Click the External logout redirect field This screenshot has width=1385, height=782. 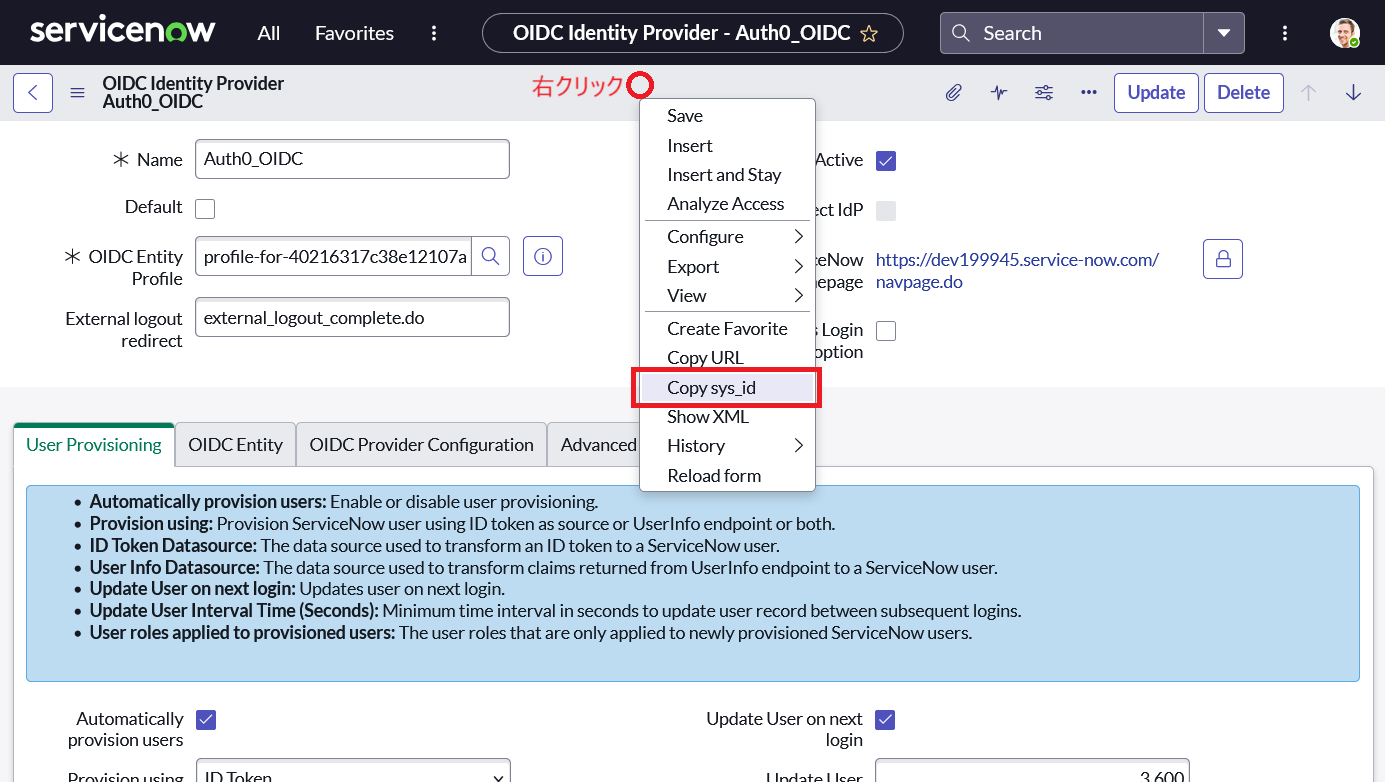(x=352, y=317)
